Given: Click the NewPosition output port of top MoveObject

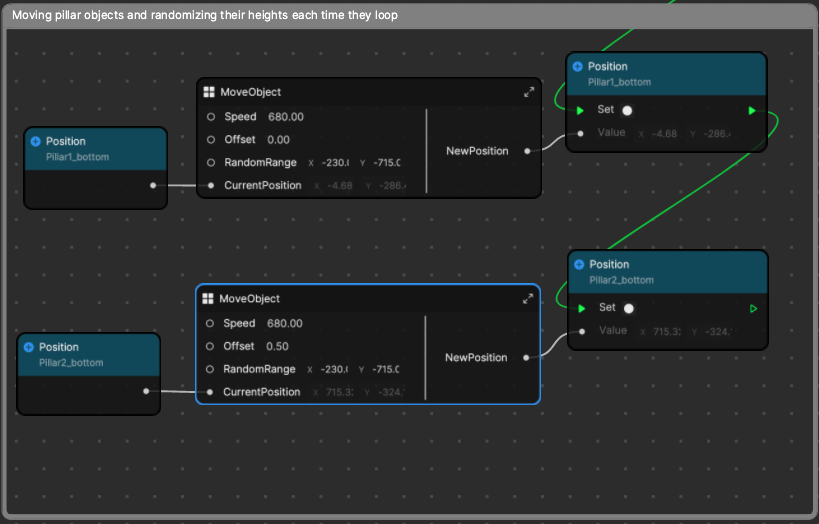Looking at the screenshot, I should 527,151.
